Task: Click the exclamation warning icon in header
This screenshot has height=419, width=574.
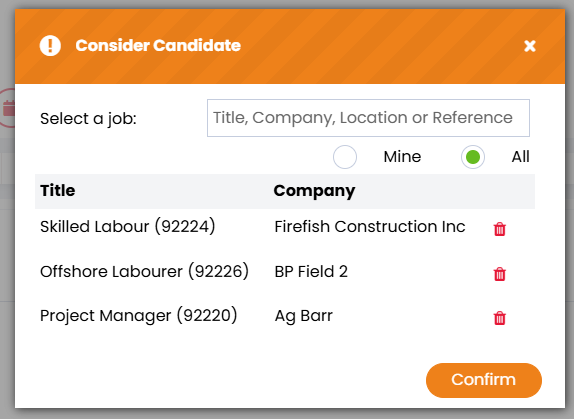Action: point(50,46)
